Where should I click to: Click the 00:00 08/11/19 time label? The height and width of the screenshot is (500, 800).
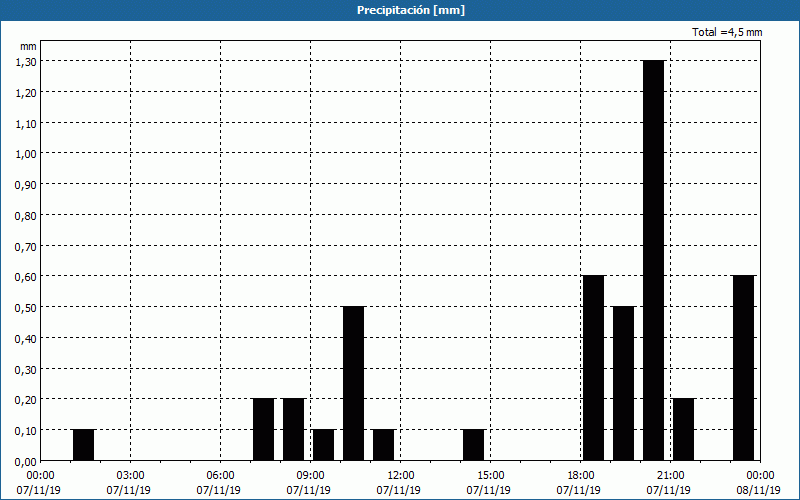point(758,483)
